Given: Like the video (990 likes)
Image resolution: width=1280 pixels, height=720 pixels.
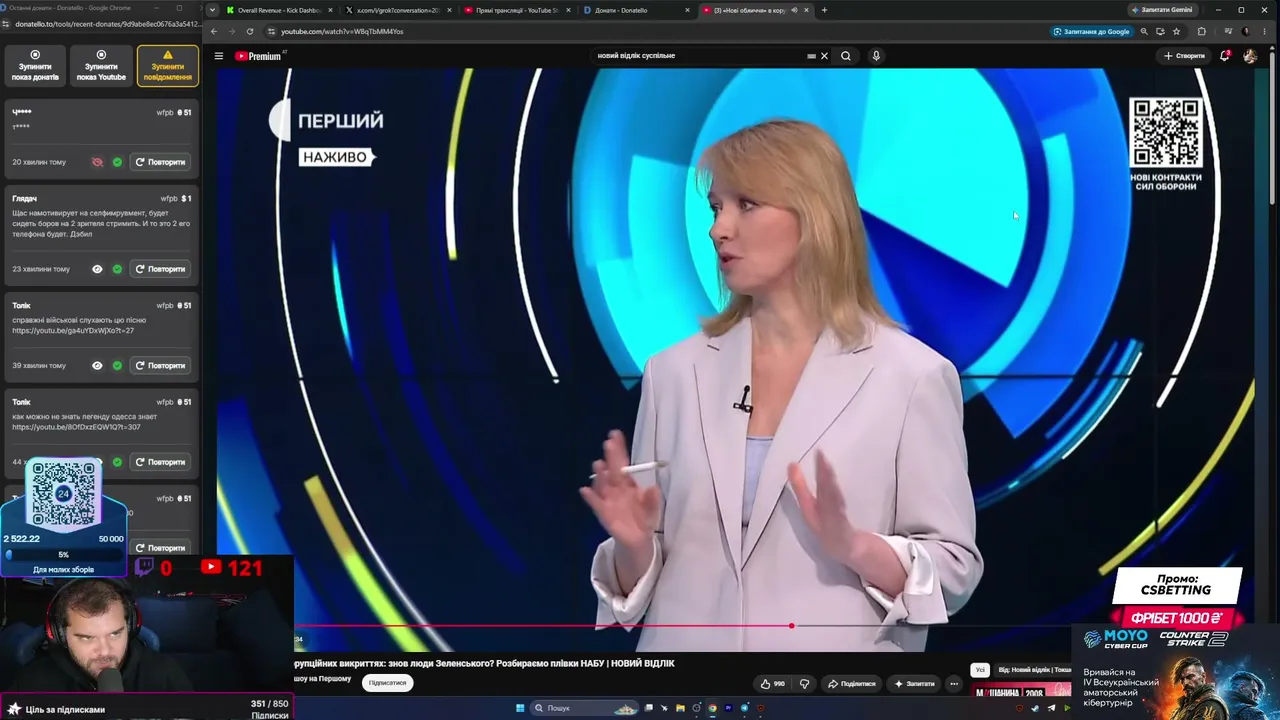Looking at the screenshot, I should [772, 684].
